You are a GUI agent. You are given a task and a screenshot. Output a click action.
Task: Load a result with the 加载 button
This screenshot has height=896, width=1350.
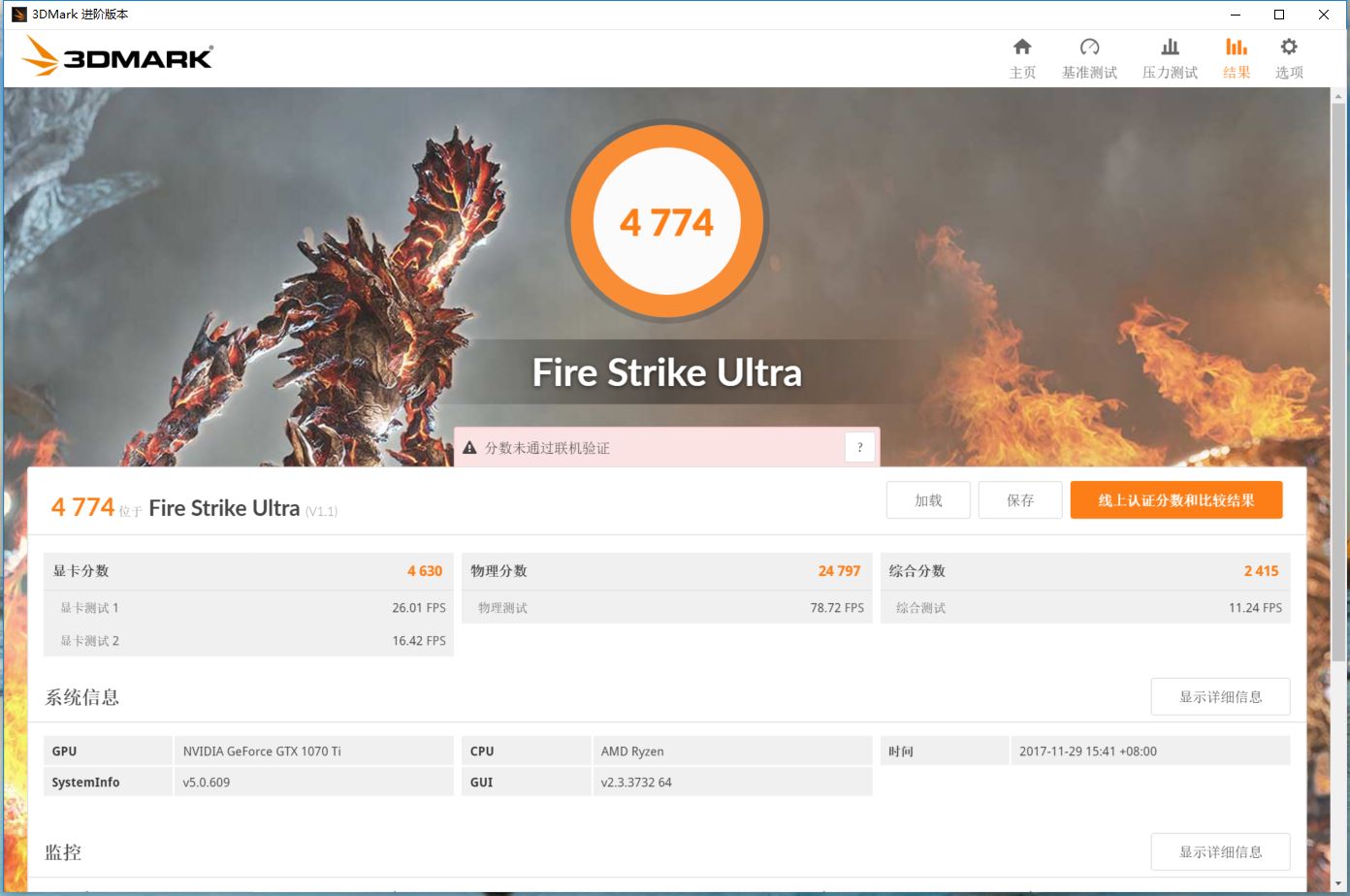point(927,499)
